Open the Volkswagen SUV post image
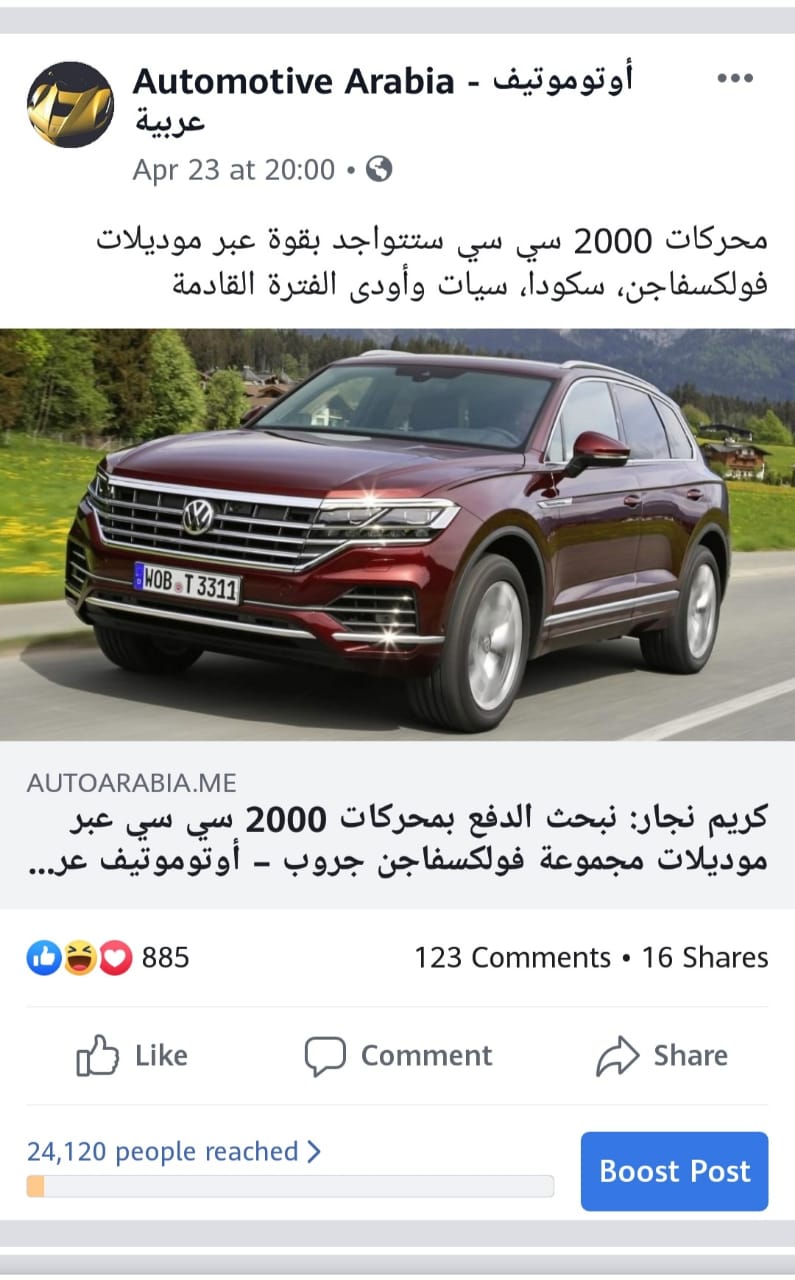Screen dimensions: 795x1280 pyautogui.click(x=397, y=535)
